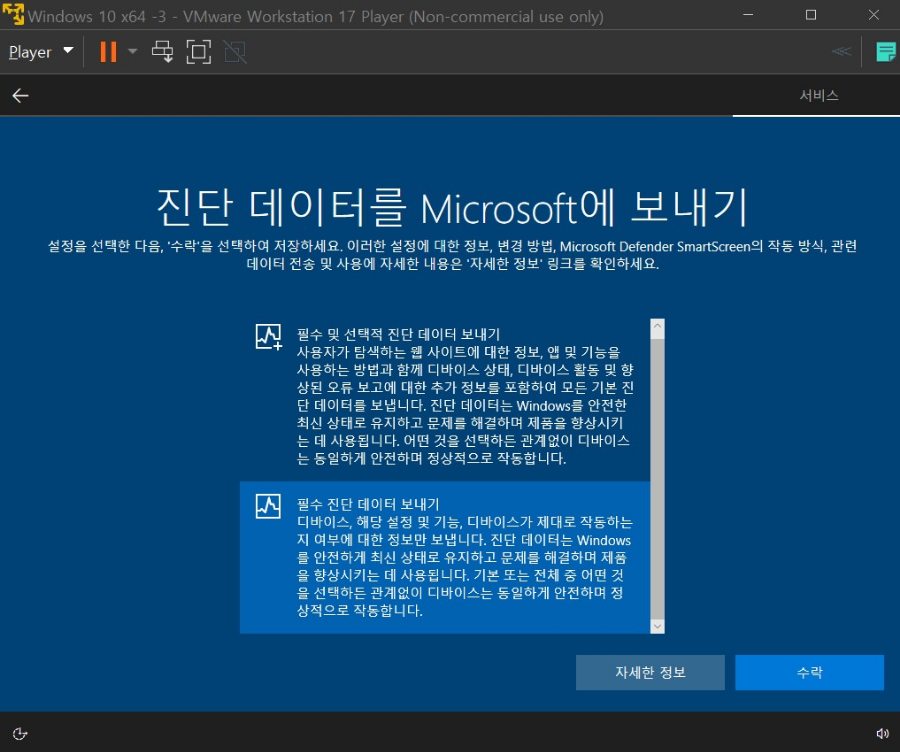The height and width of the screenshot is (752, 900).
Task: Click the optional diagnostic data chart icon
Action: pos(268,337)
